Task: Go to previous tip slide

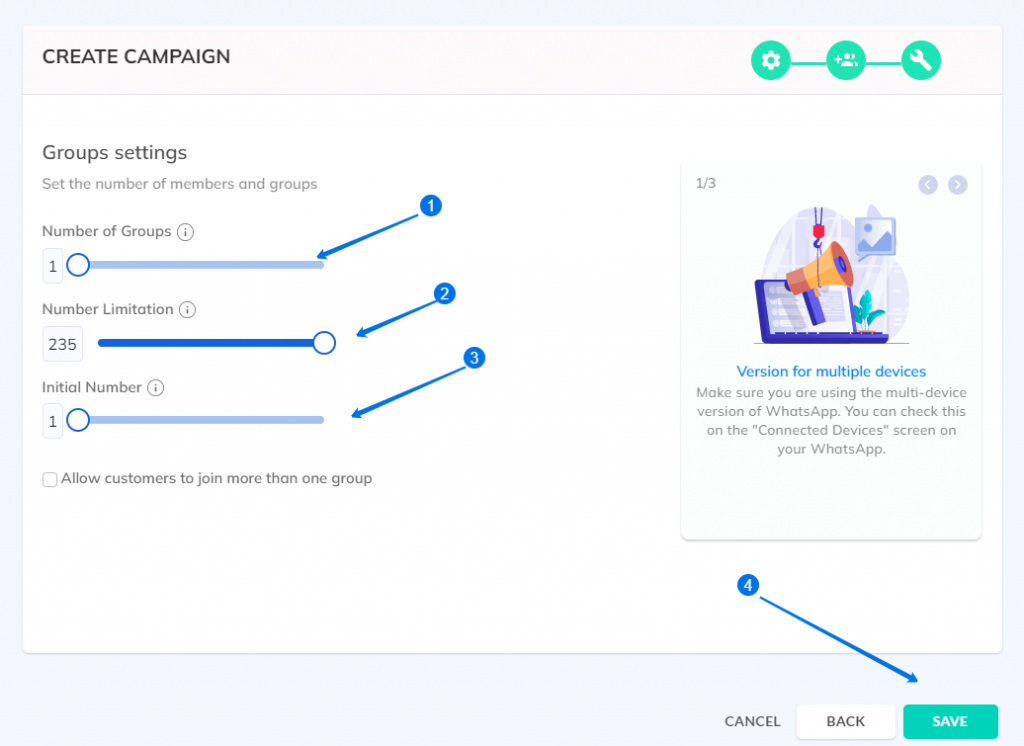Action: coord(928,185)
